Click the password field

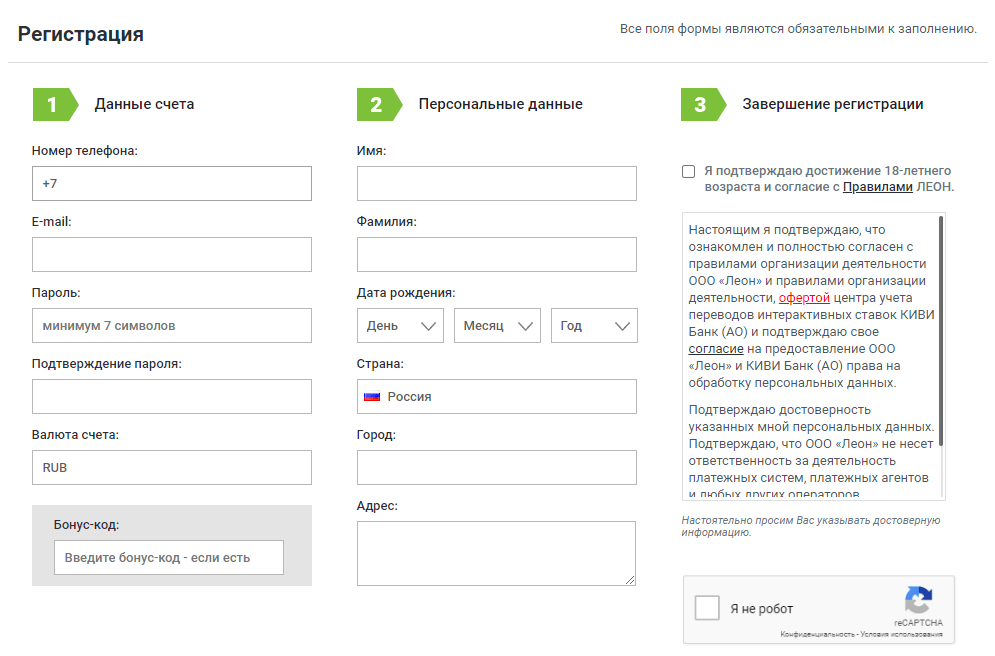tap(172, 326)
